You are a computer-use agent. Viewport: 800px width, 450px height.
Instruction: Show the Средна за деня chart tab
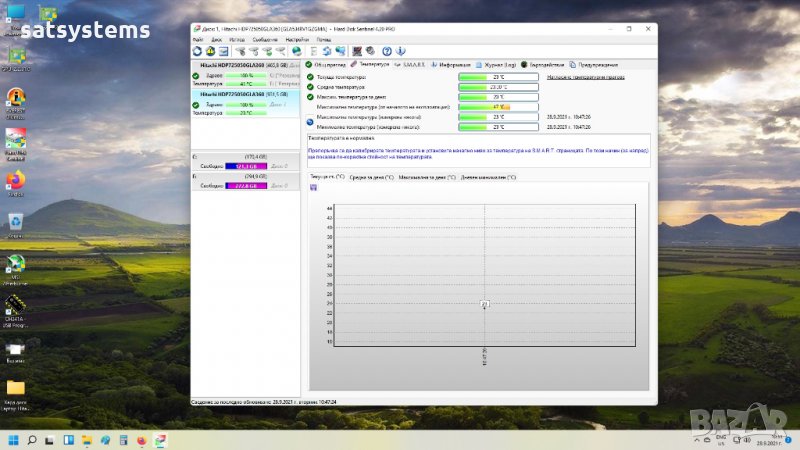[371, 177]
